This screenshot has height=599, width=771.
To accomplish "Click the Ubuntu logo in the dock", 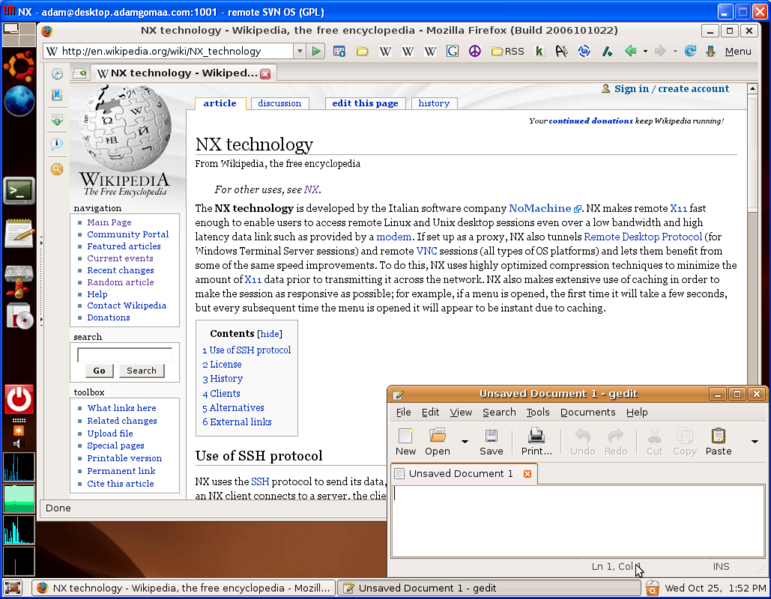I will pos(19,66).
